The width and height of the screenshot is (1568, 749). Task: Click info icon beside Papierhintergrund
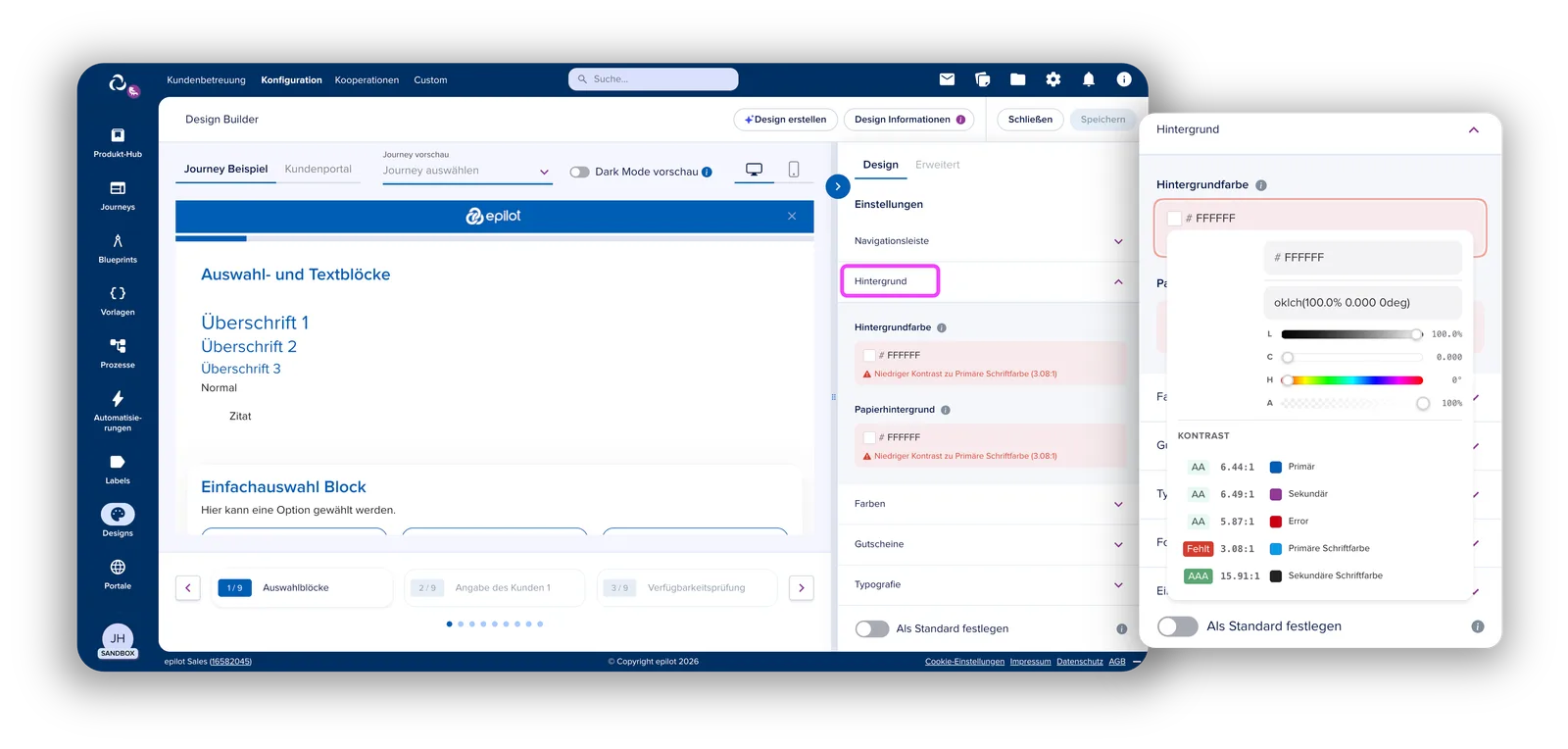[946, 410]
